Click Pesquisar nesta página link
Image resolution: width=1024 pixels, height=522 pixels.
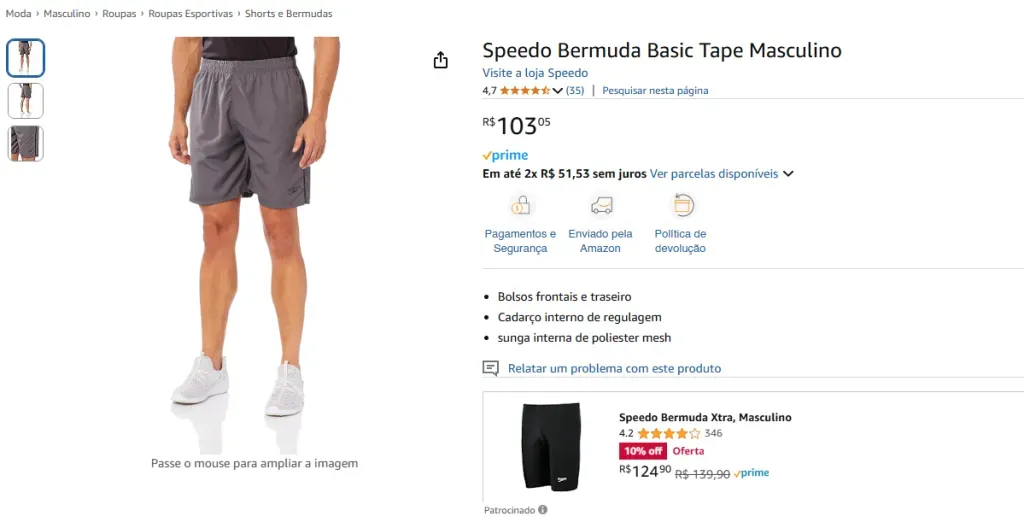(x=655, y=91)
